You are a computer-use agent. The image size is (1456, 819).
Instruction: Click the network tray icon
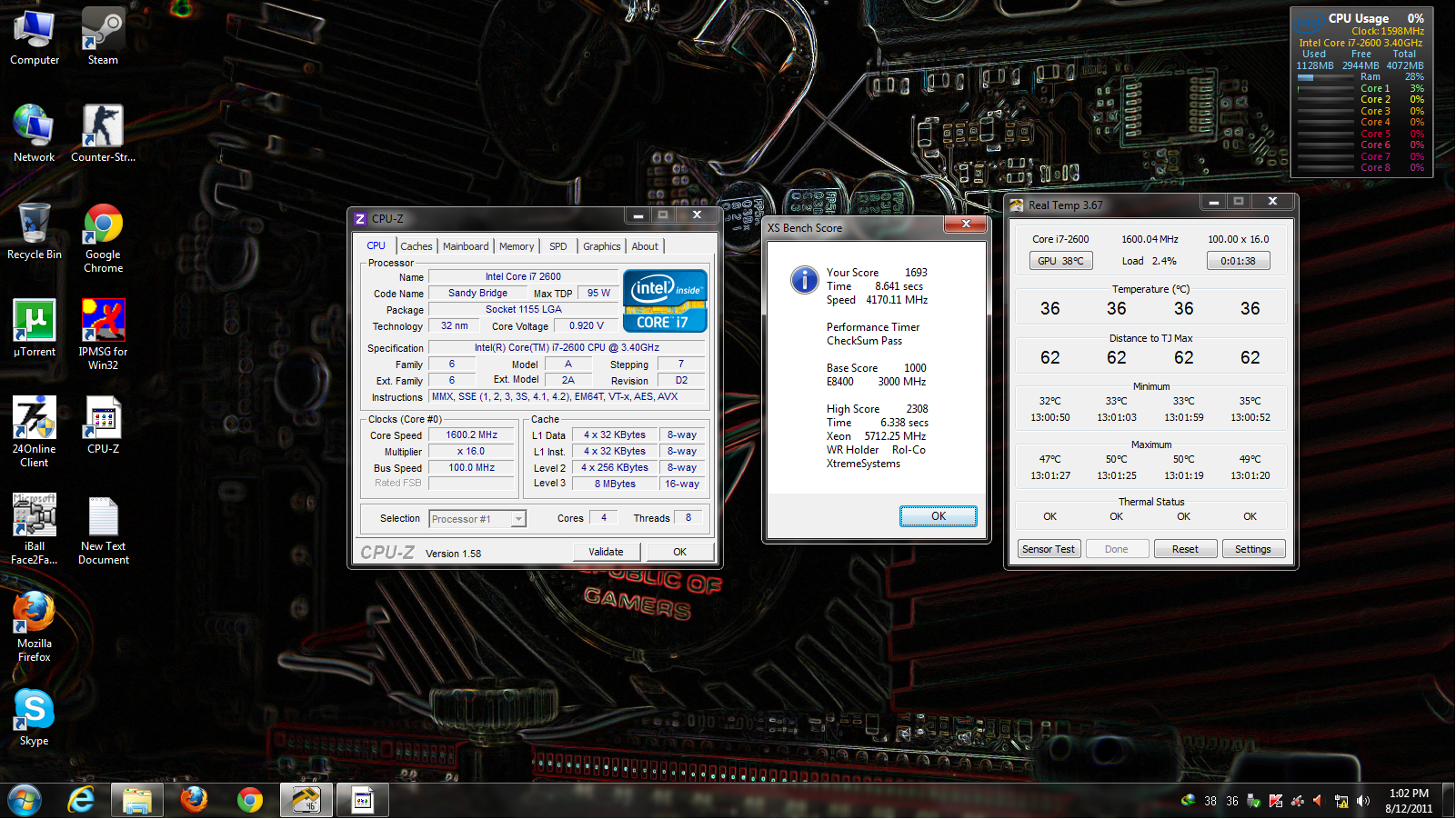click(x=1341, y=801)
